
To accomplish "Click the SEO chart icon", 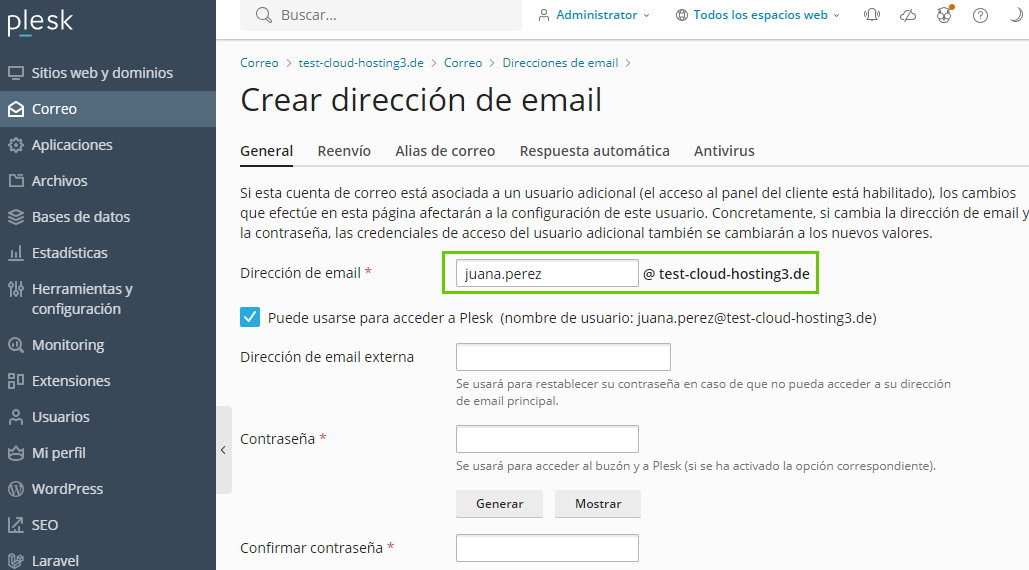I will pos(16,525).
